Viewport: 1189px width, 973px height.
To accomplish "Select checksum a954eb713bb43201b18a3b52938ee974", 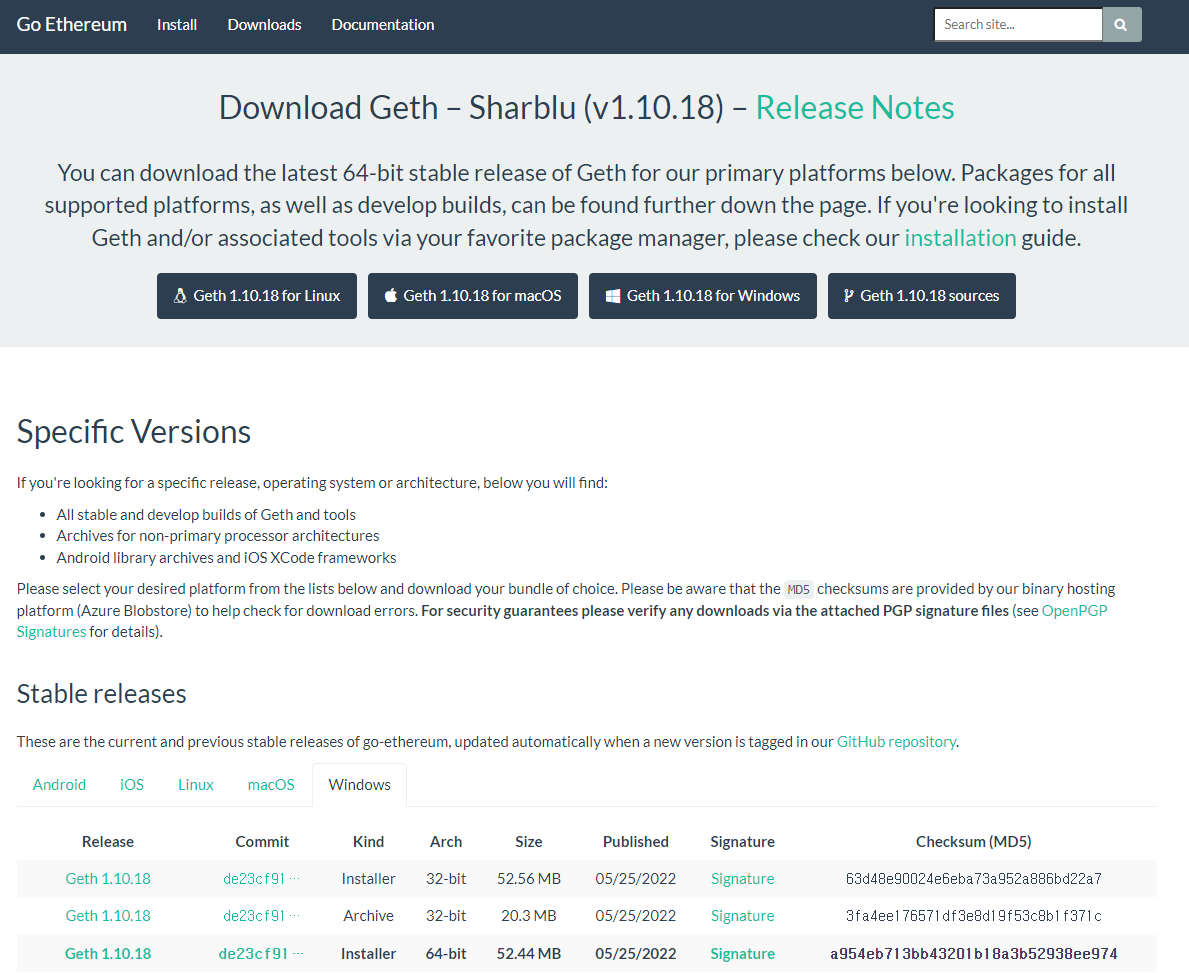I will pyautogui.click(x=974, y=954).
